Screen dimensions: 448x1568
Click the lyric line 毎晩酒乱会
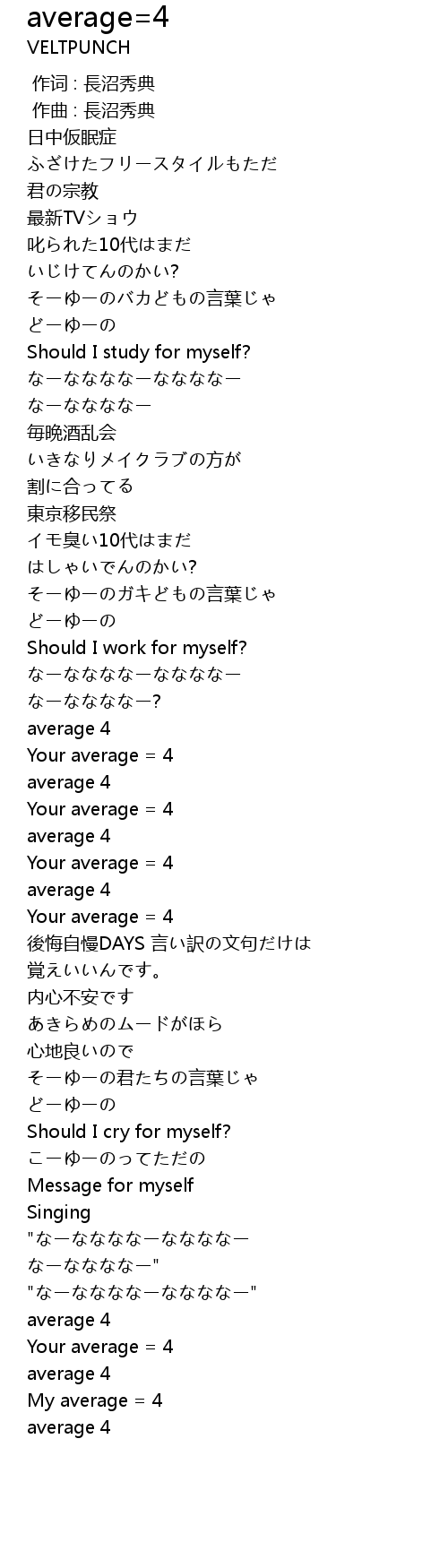[x=72, y=433]
